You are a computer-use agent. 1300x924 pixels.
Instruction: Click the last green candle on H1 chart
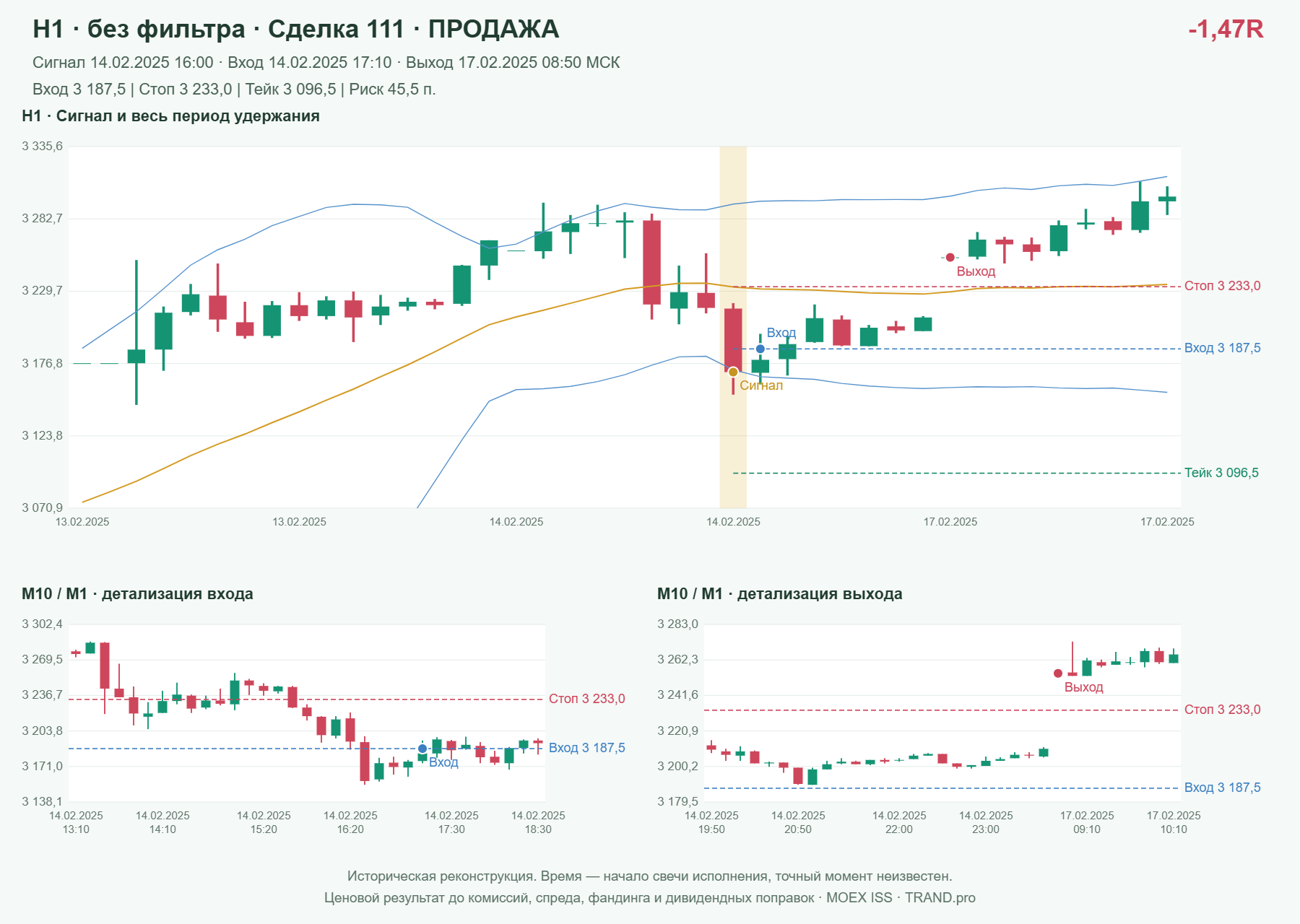1167,199
